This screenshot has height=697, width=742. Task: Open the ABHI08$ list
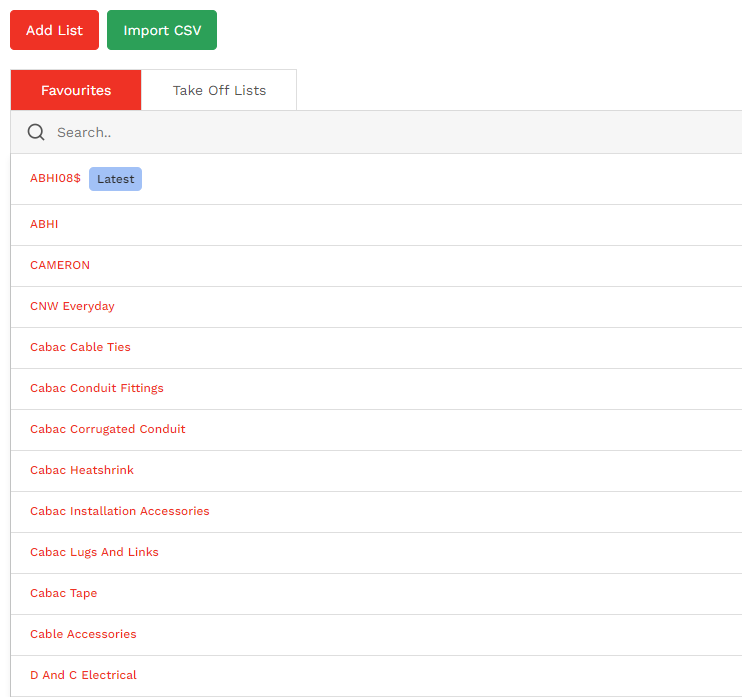(x=55, y=178)
